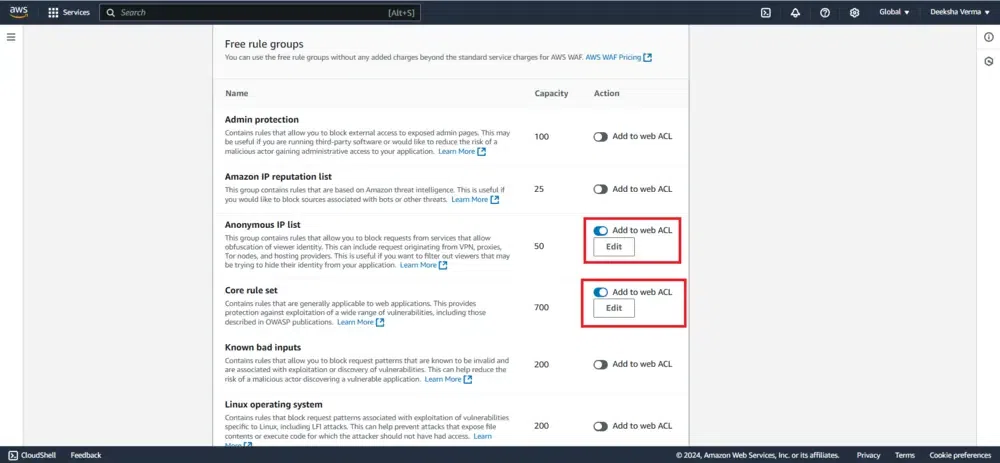The image size is (1000, 463).
Task: Open CloudShell in the footer
Action: click(33, 455)
